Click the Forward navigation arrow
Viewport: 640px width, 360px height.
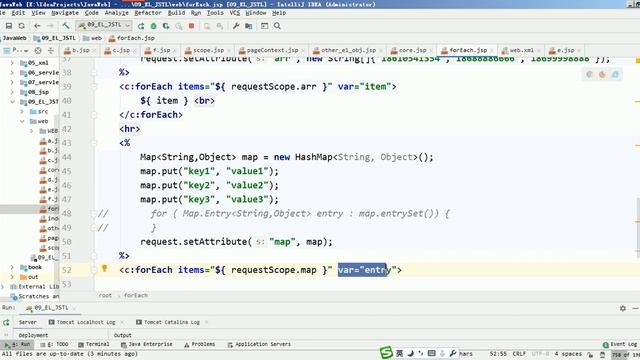coord(50,26)
